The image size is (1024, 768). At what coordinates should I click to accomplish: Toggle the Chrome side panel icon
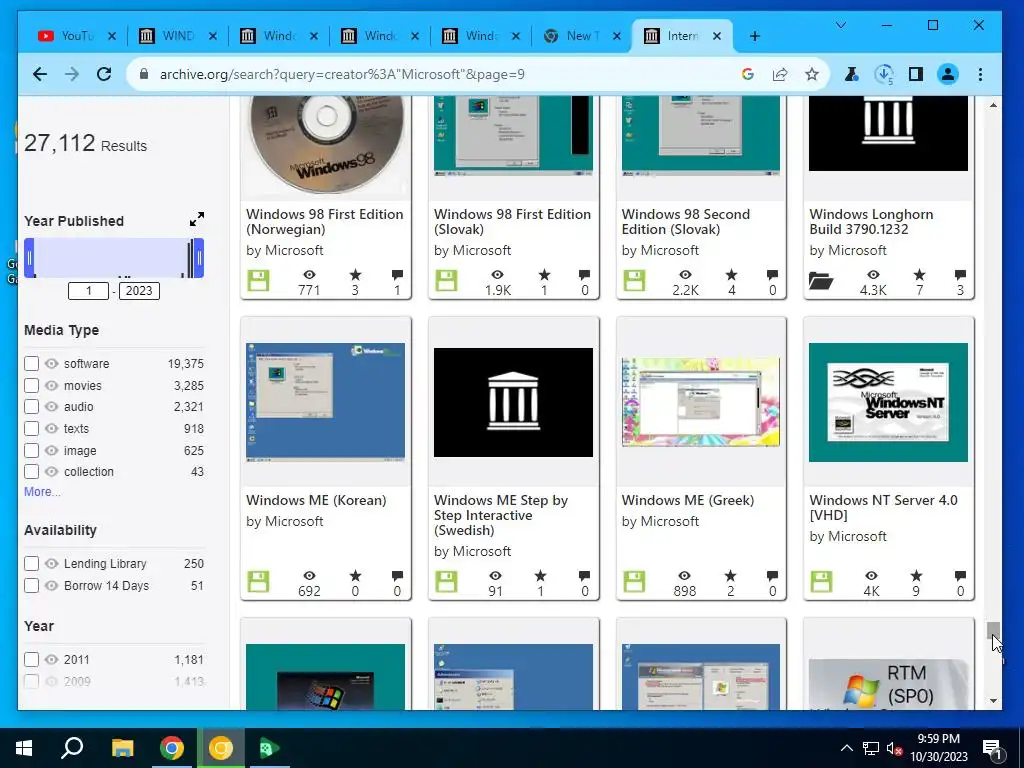pos(916,74)
